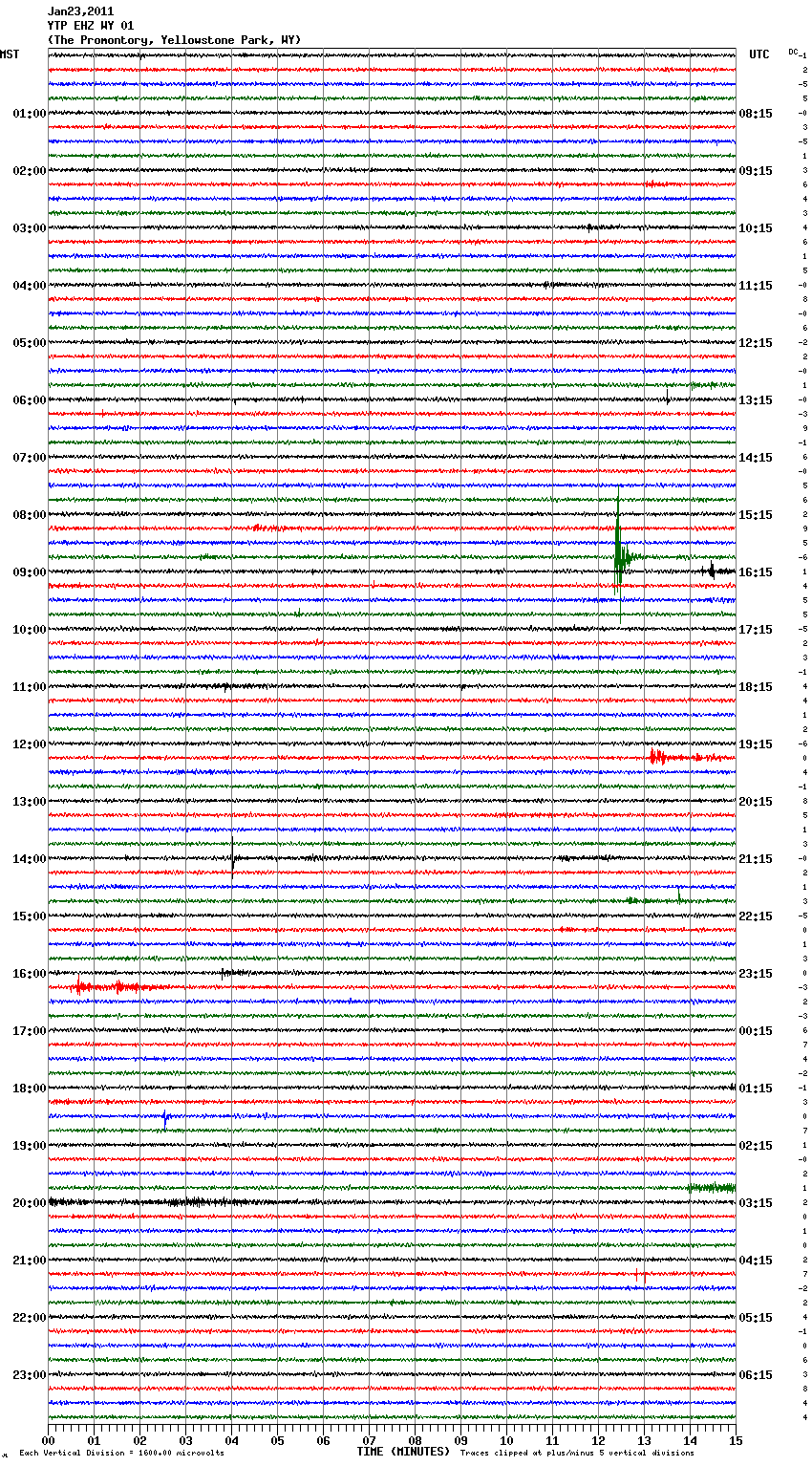
Task: Click the small black event late in 09:00 trace
Action: click(711, 571)
